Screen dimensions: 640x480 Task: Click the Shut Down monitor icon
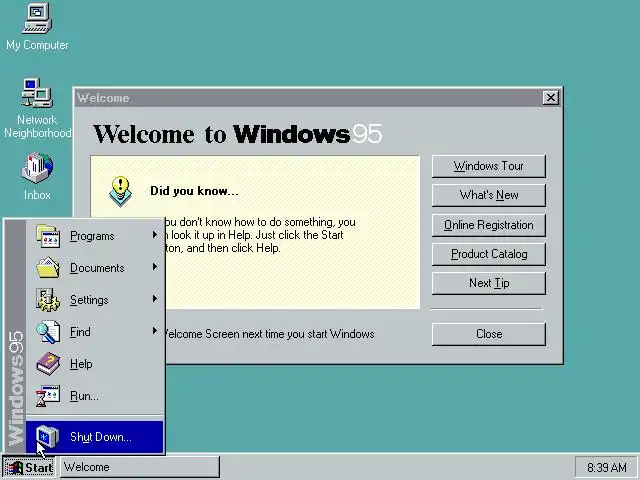(47, 437)
